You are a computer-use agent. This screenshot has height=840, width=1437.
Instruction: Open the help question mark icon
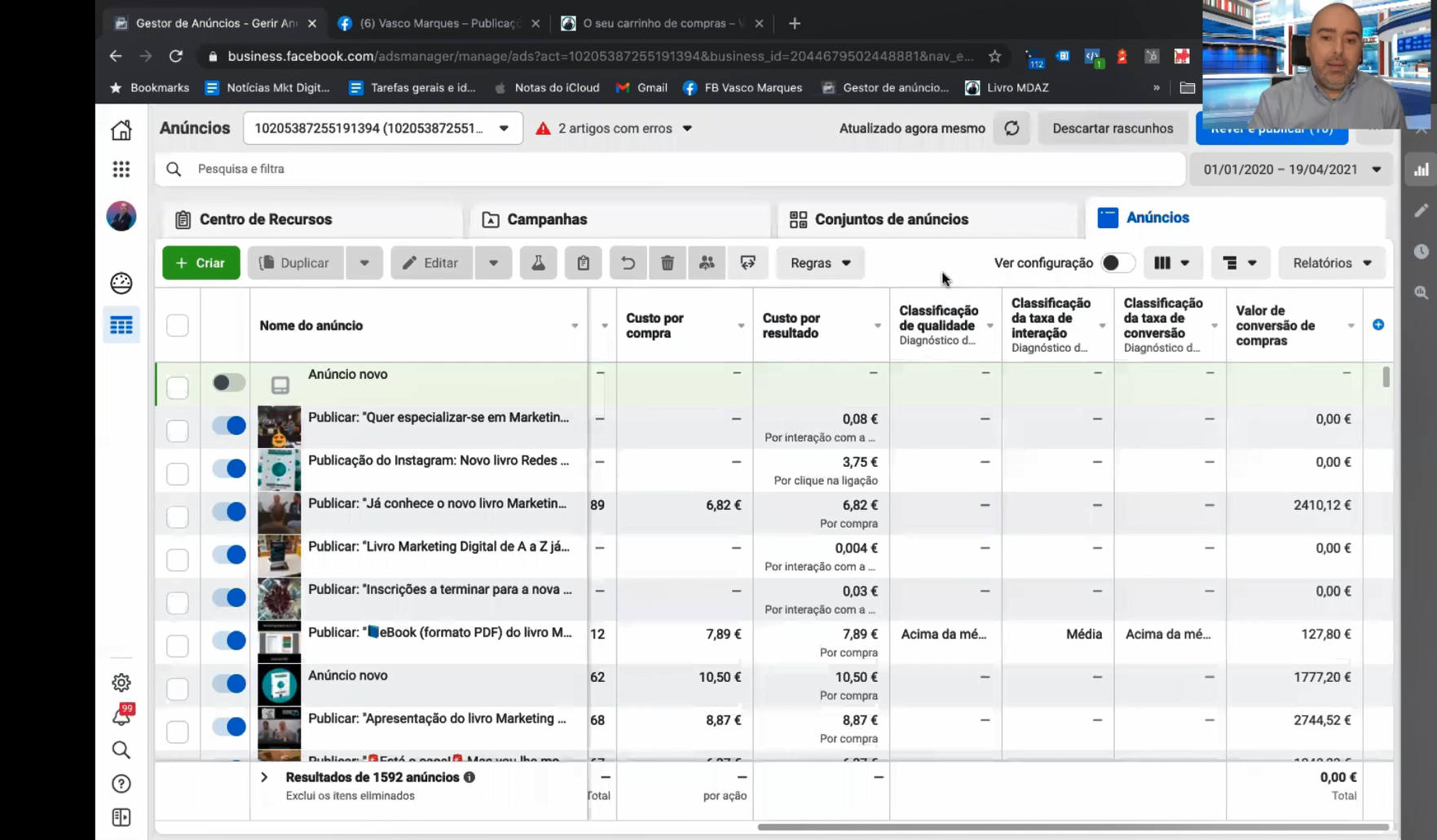point(121,784)
